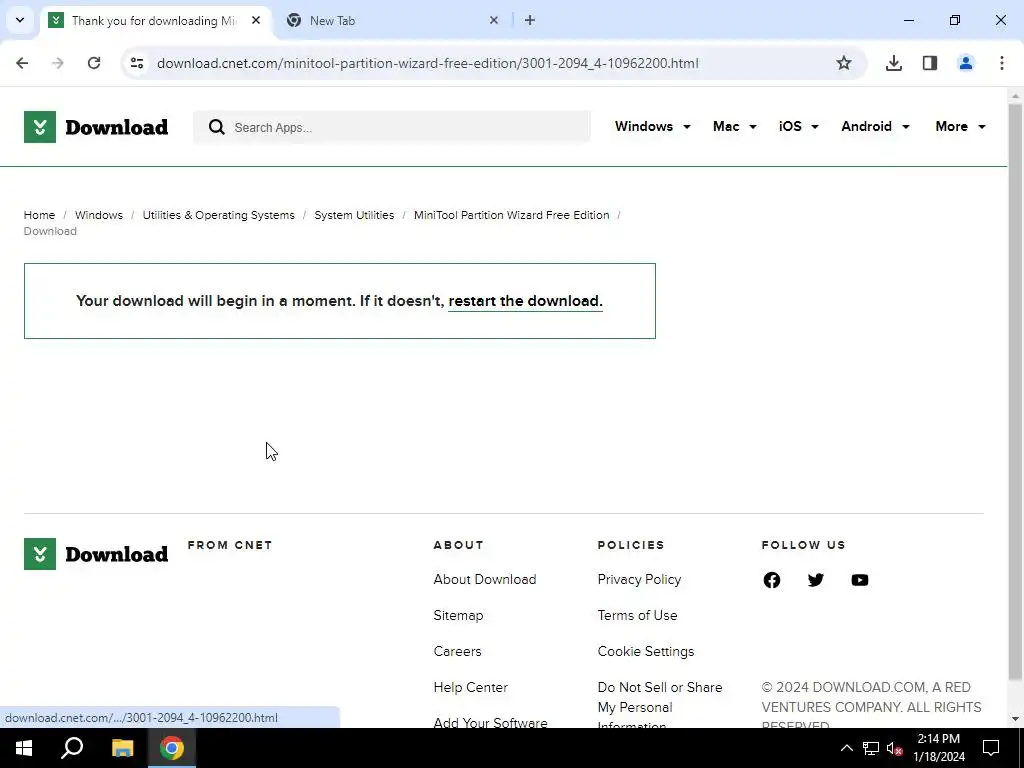Open MiniTool Partition Wizard Free Edition breadcrumb

tap(511, 215)
